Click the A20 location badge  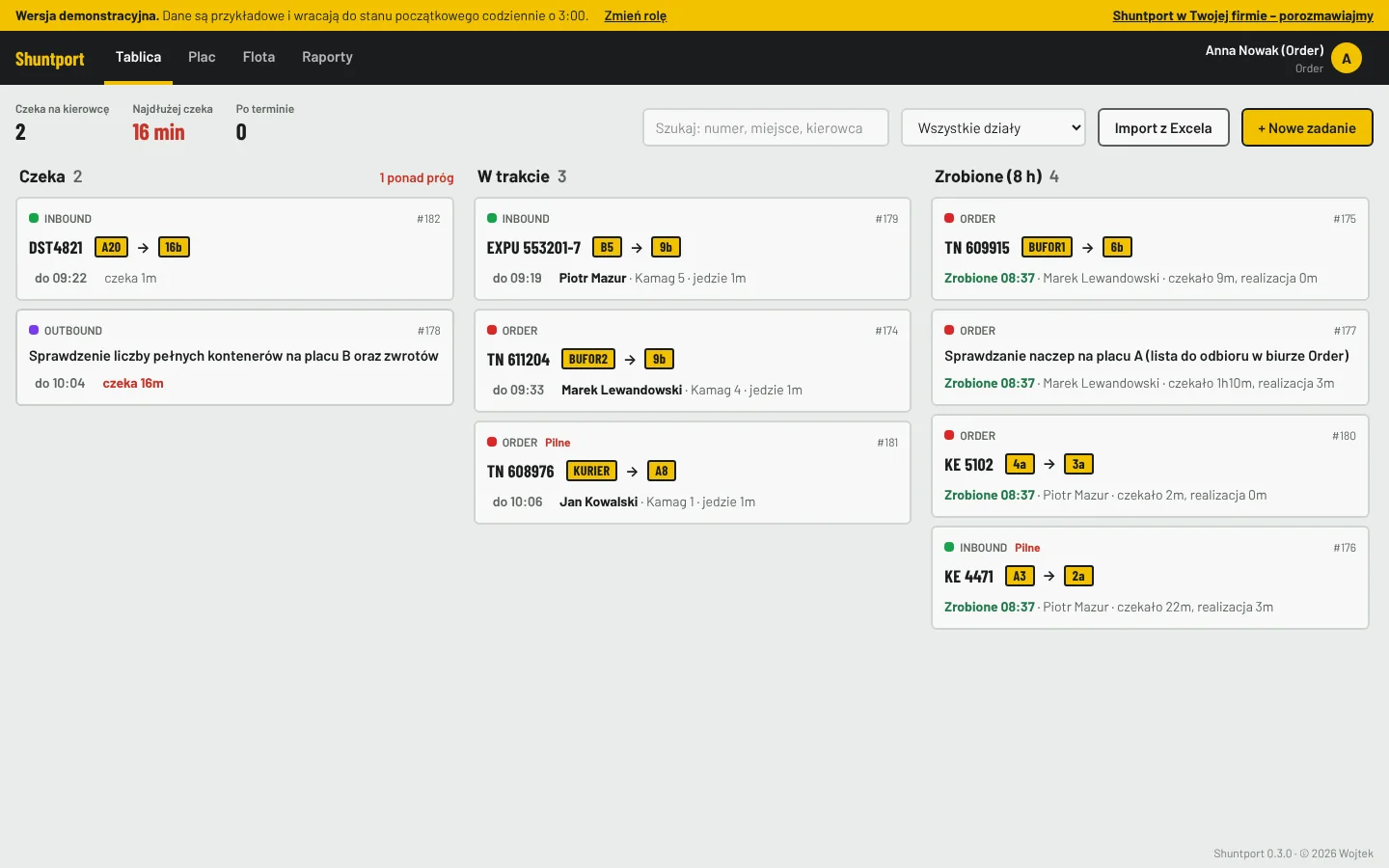111,248
